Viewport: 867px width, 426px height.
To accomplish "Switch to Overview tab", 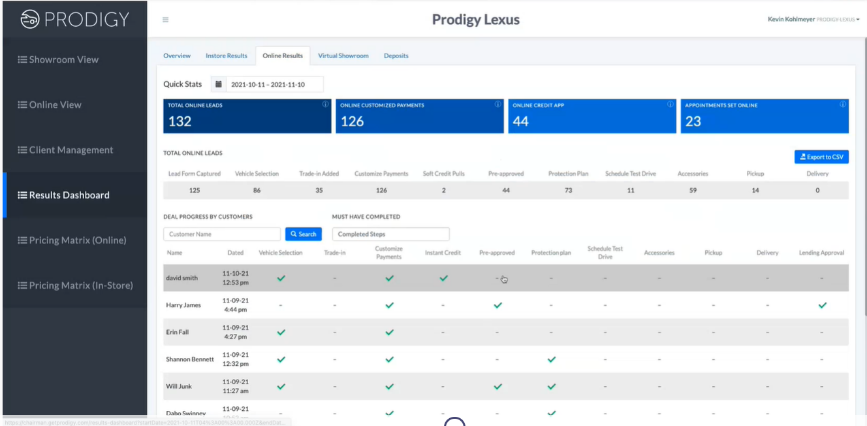I will pyautogui.click(x=177, y=56).
